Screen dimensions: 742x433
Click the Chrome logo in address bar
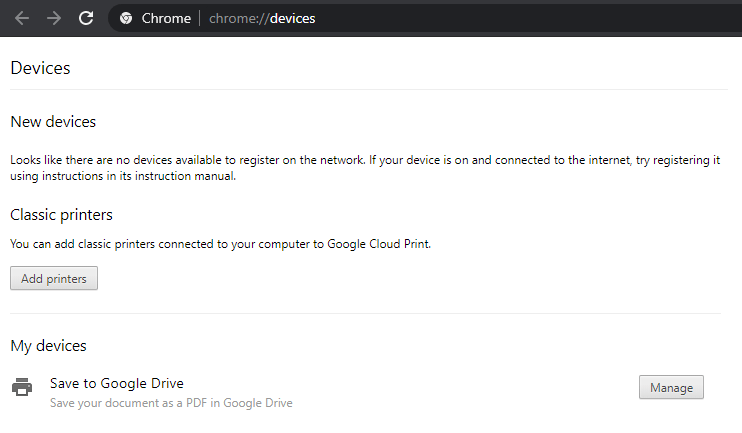[126, 18]
